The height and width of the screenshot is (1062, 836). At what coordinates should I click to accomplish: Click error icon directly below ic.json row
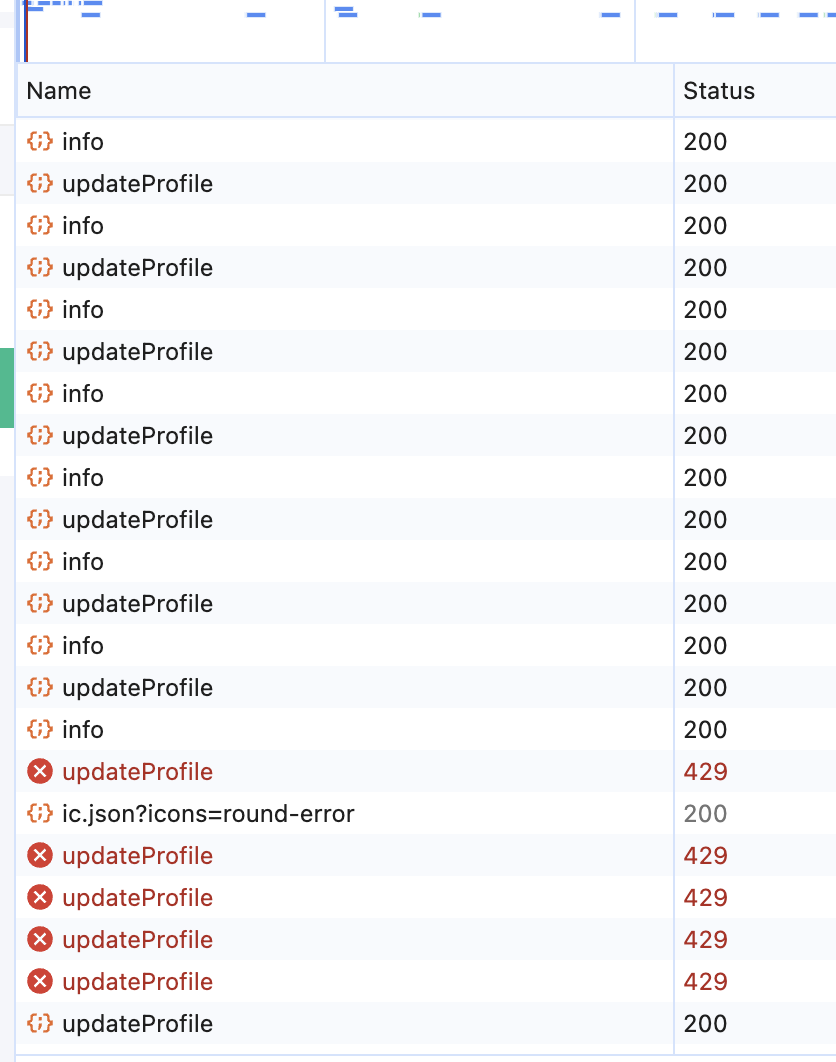[39, 856]
